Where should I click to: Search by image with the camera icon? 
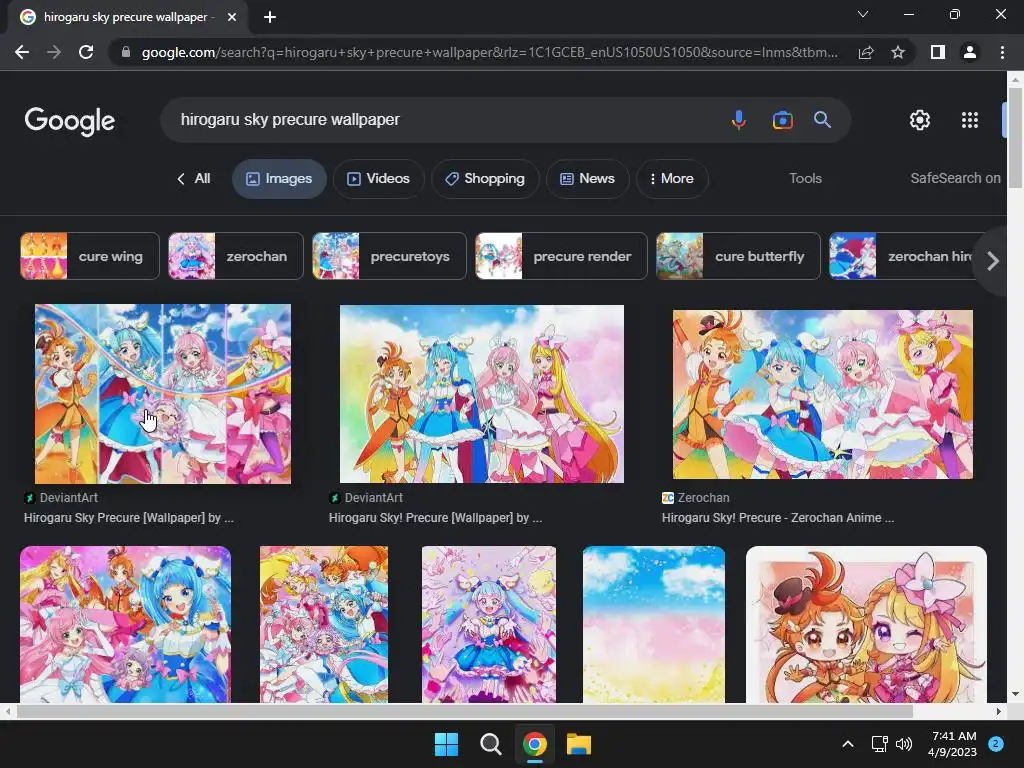tap(782, 120)
